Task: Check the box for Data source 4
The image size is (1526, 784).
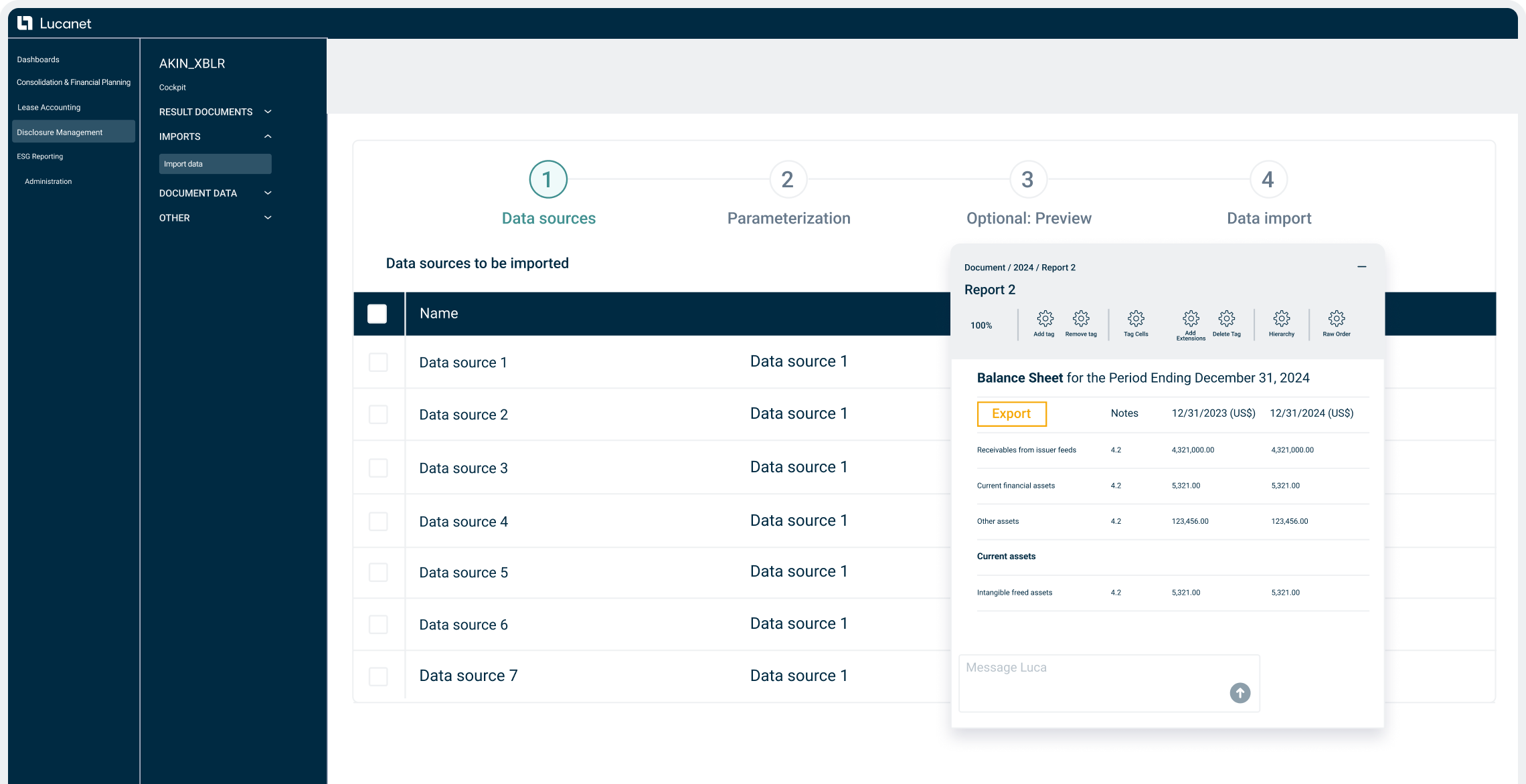Action: [378, 521]
